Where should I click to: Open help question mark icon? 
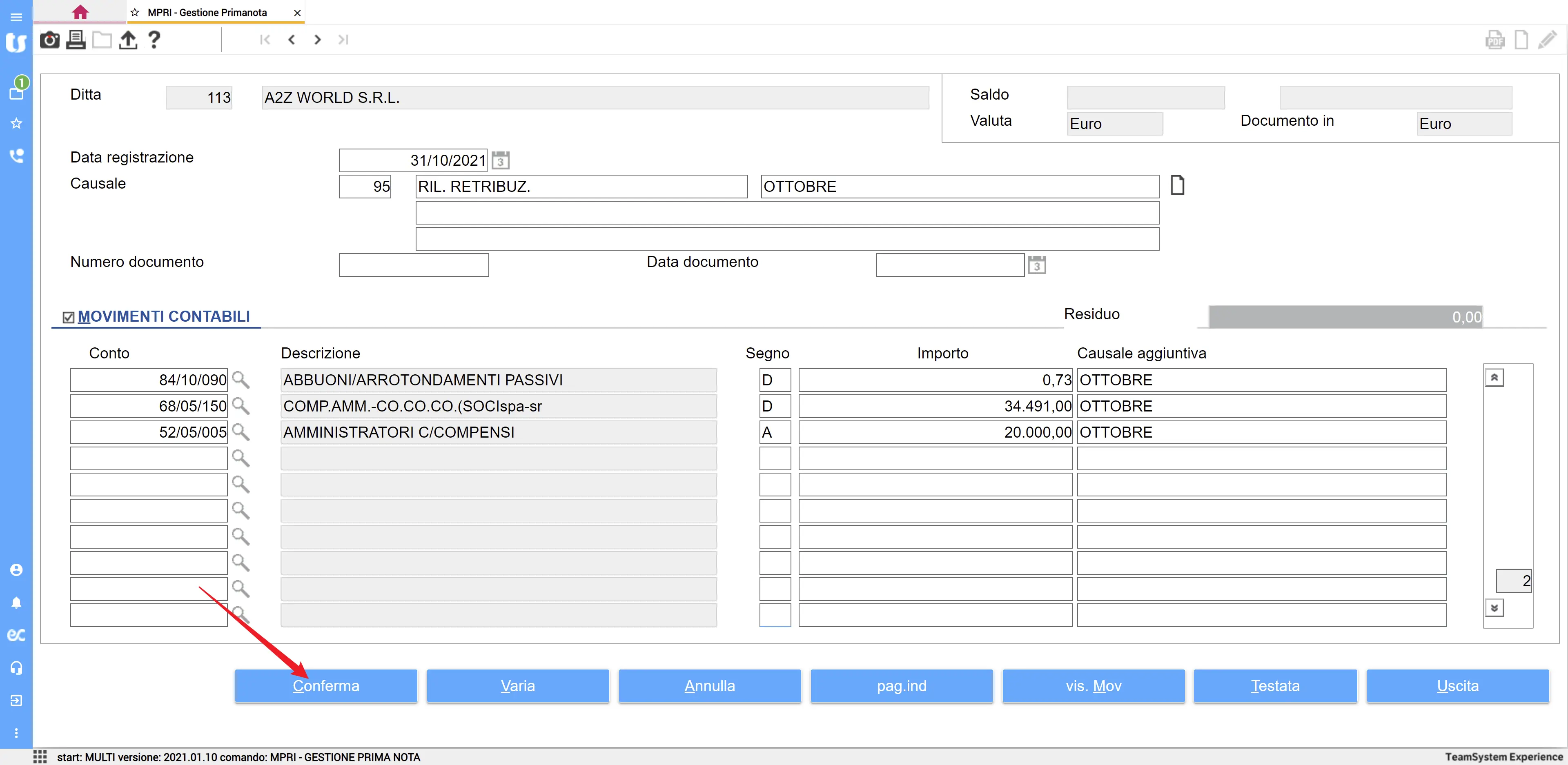point(154,40)
